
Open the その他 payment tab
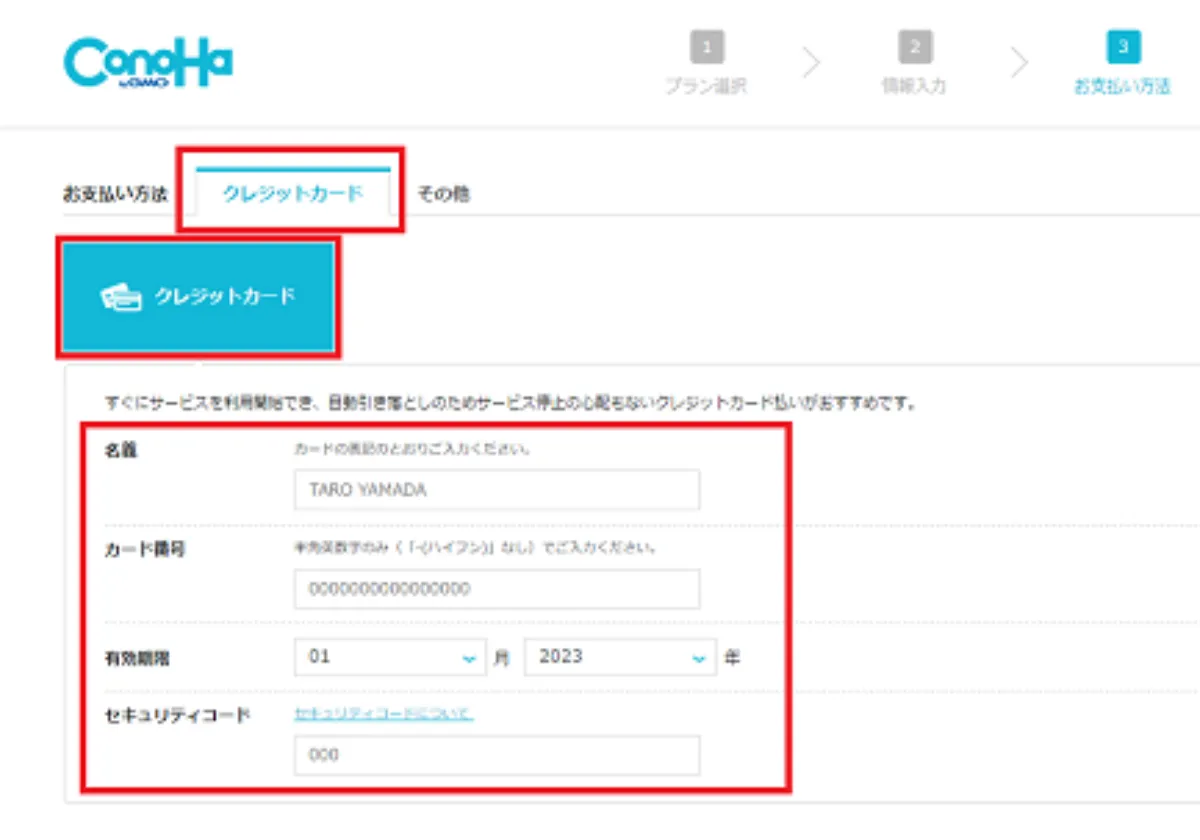(x=443, y=194)
